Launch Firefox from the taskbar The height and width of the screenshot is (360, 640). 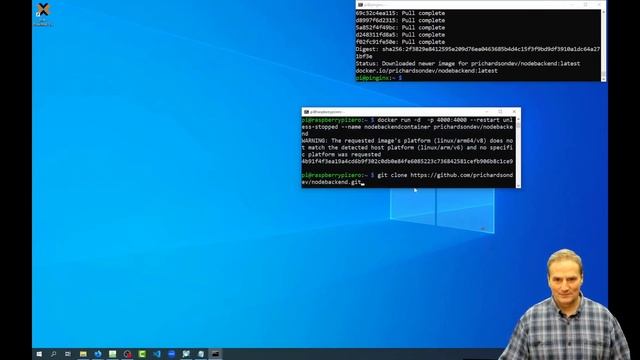pos(98,354)
